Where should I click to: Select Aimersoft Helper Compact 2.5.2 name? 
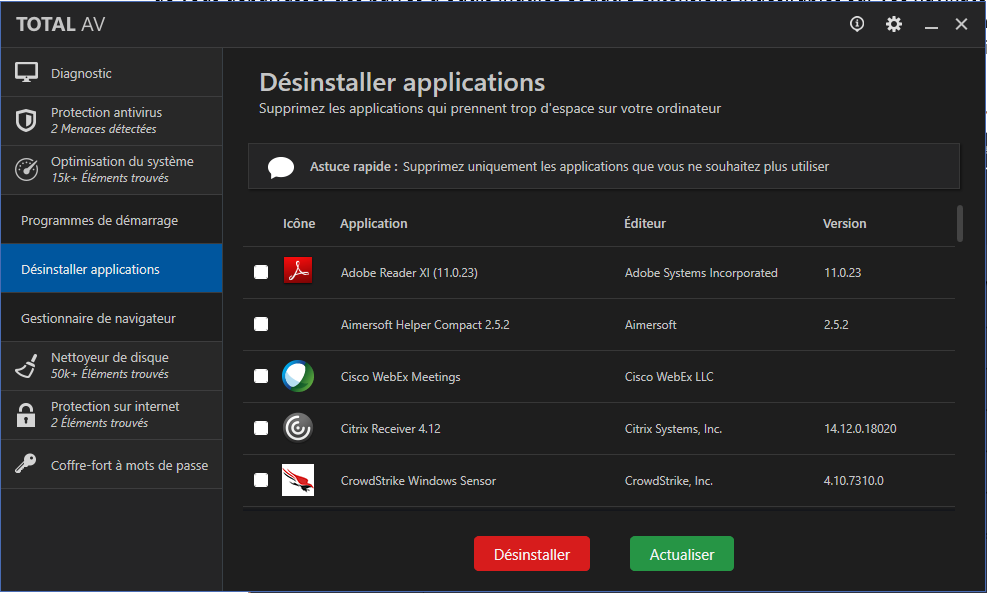pos(425,325)
